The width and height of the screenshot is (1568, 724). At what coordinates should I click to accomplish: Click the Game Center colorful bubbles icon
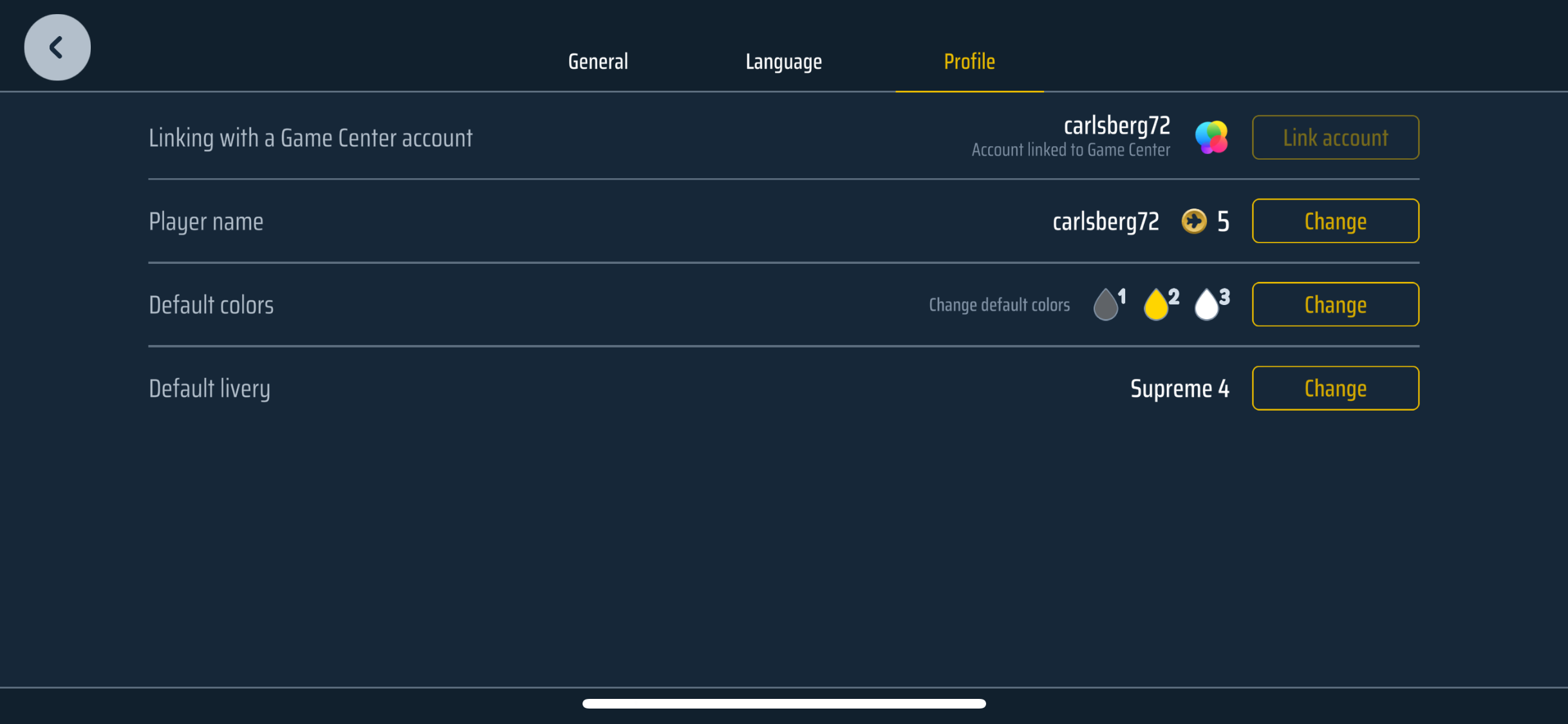pos(1211,137)
